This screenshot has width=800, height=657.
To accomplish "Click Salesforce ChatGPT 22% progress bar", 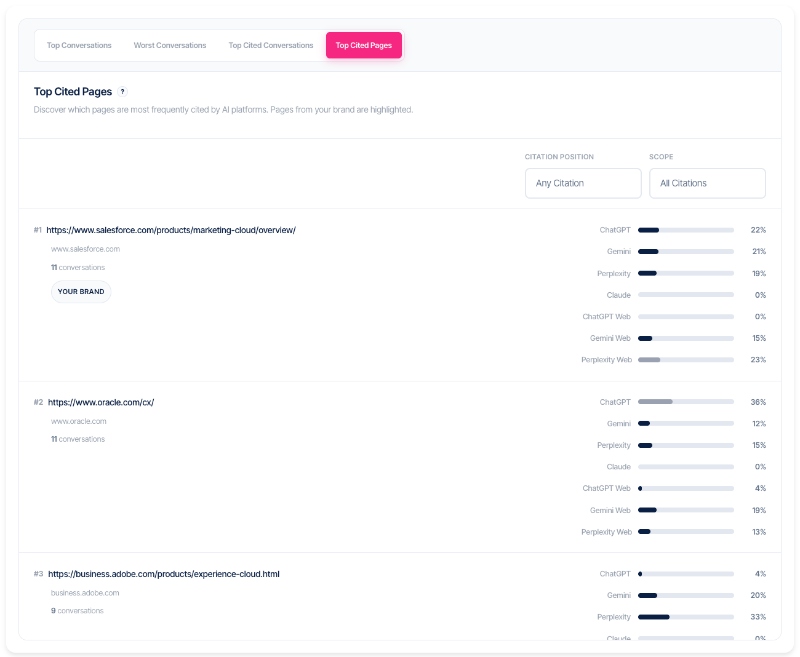I will 686,230.
